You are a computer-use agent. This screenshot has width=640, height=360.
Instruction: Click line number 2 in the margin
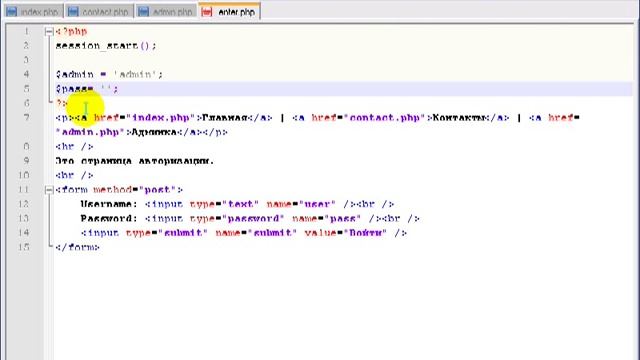26,46
